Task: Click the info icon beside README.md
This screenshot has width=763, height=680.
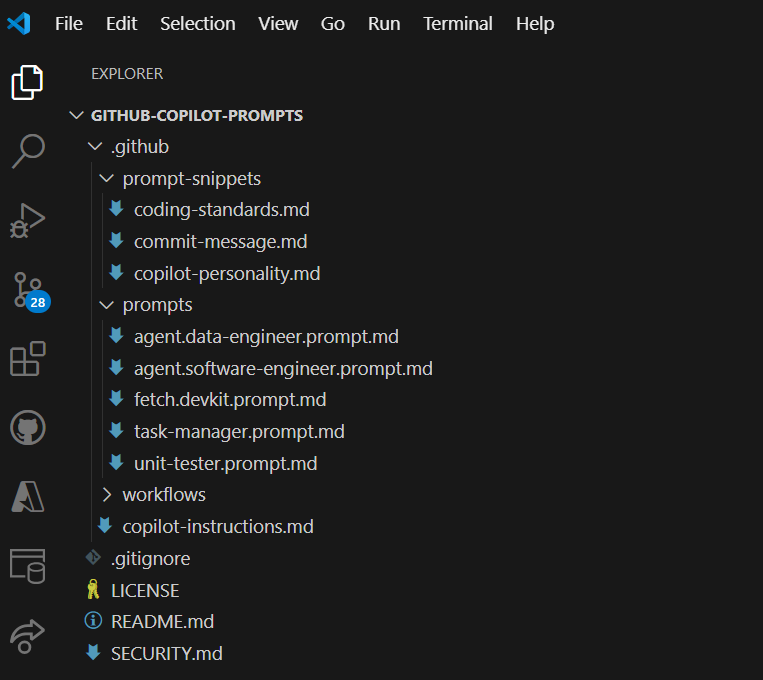Action: tap(93, 621)
